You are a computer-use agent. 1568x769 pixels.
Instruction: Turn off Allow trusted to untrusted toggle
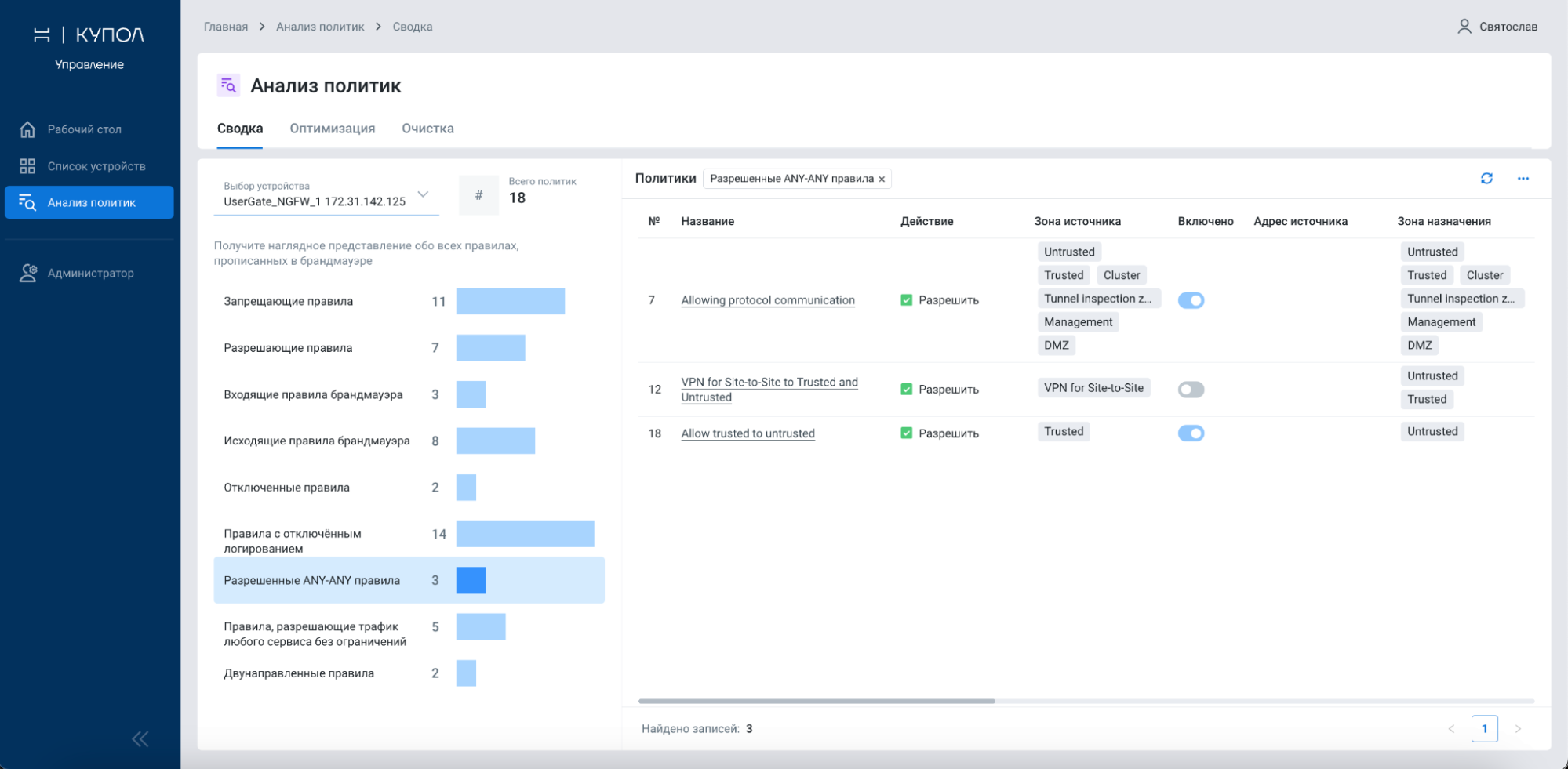click(1191, 433)
